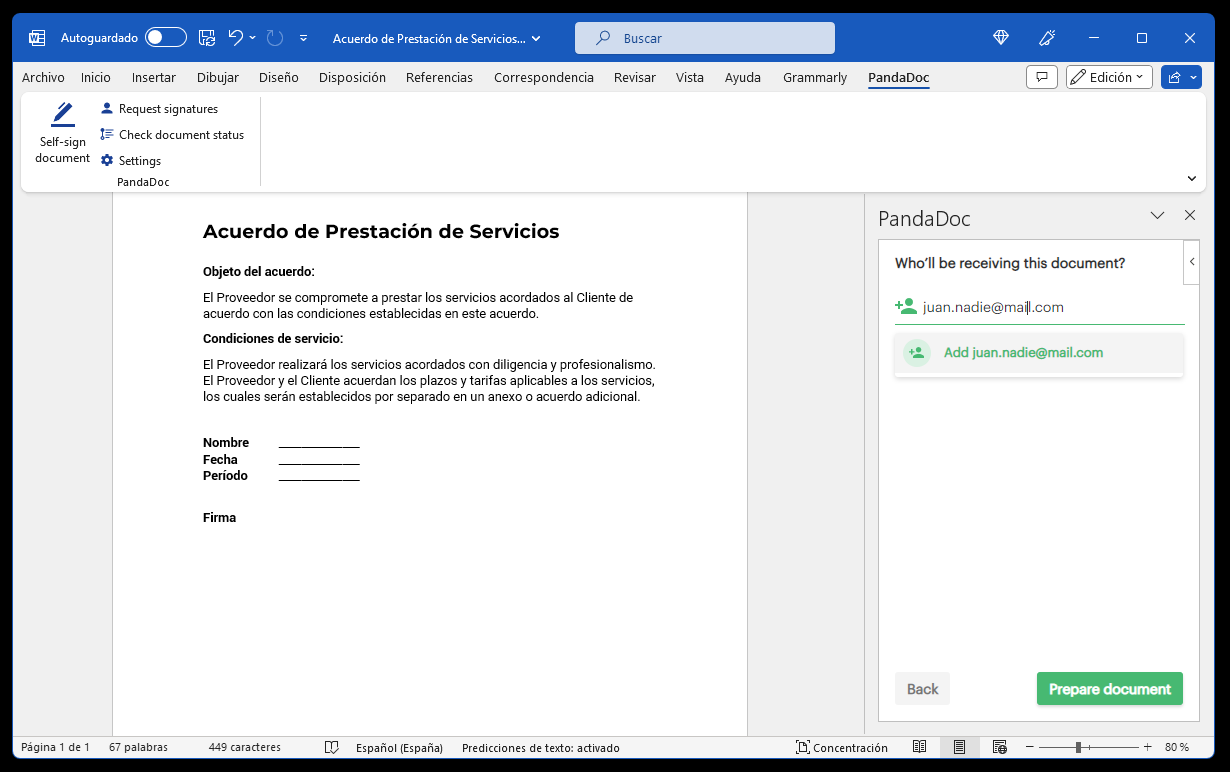Click Self-sign document button
This screenshot has width=1230, height=772.
pos(62,133)
